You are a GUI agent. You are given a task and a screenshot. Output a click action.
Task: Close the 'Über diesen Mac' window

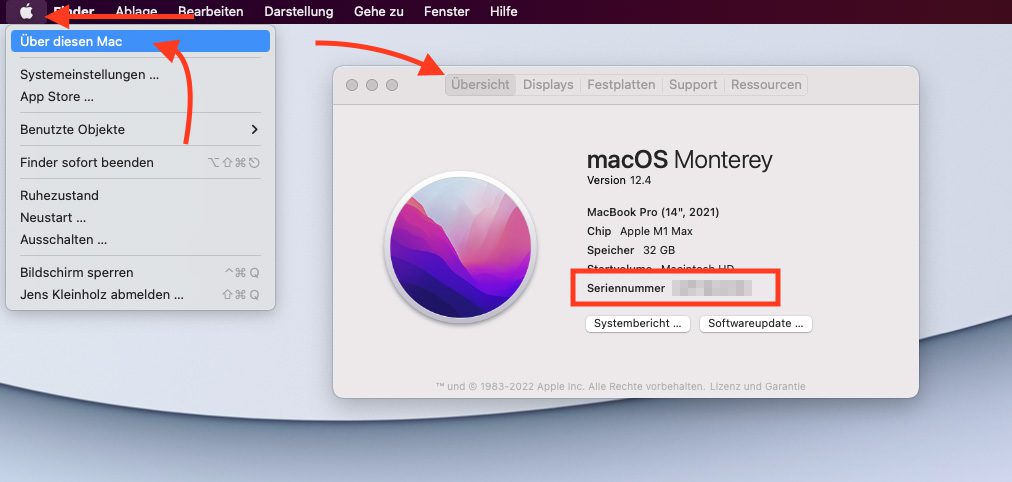click(x=352, y=85)
